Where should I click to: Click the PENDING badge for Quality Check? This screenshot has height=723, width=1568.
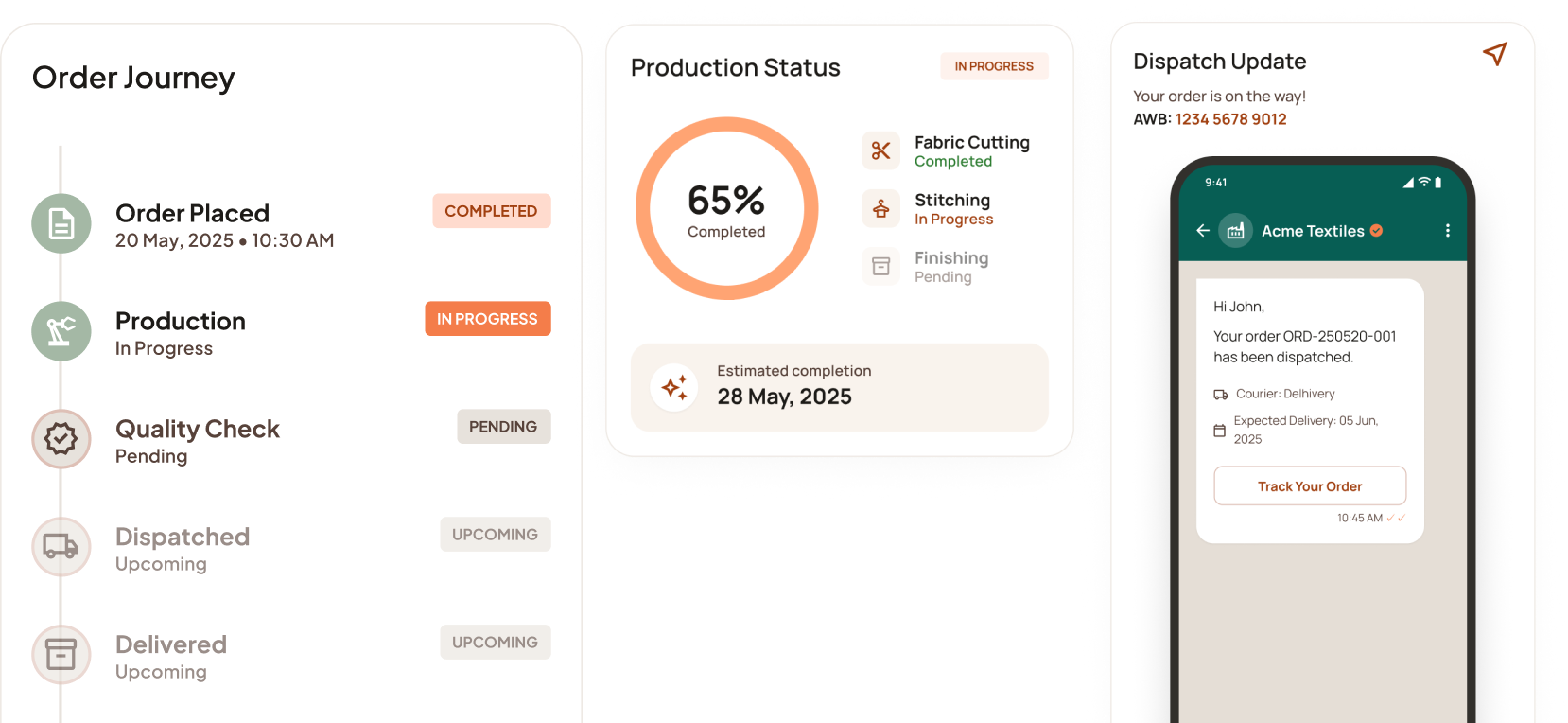point(504,427)
